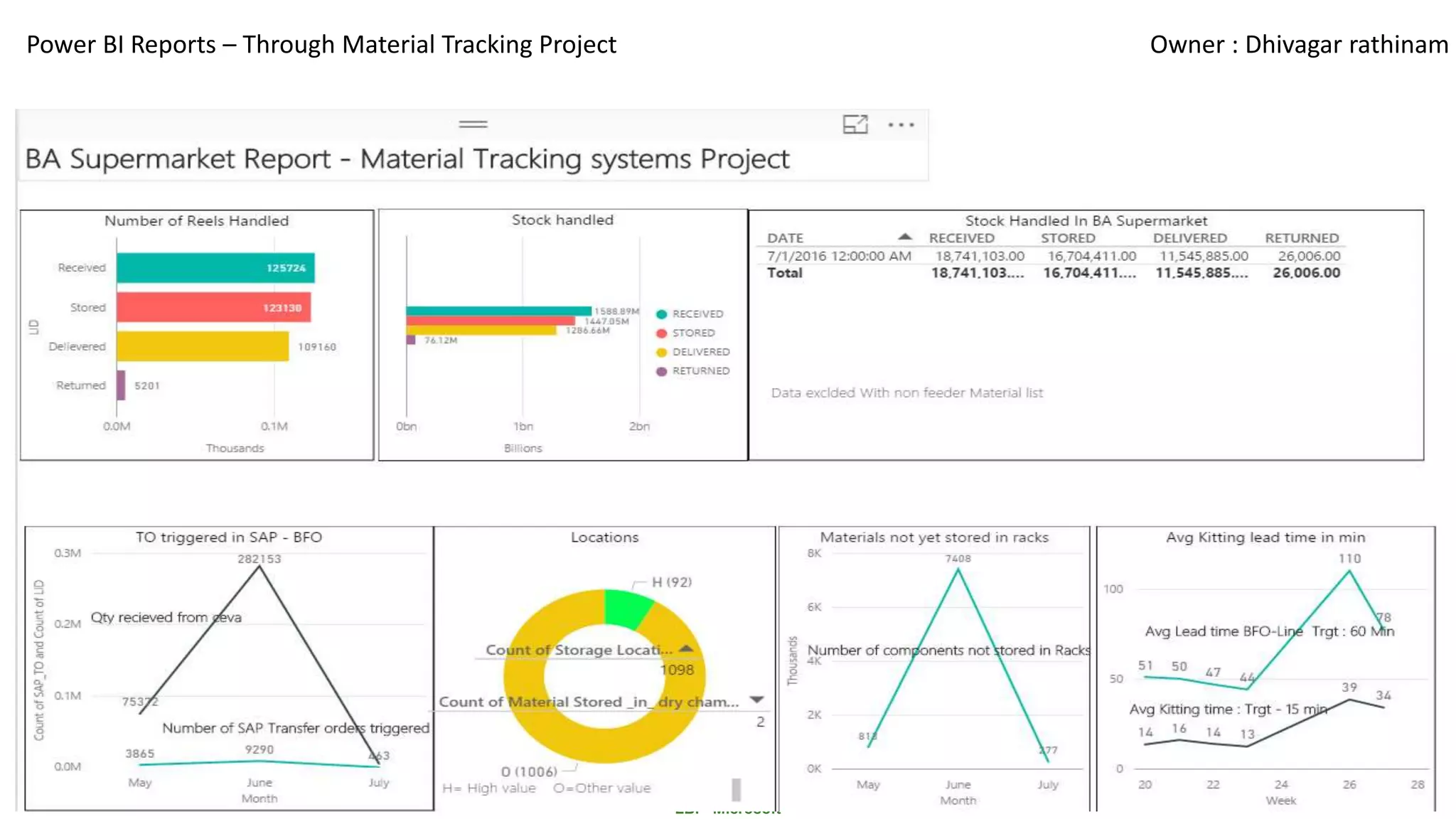Image resolution: width=1456 pixels, height=819 pixels.
Task: Click the Qty recieved from ceva label
Action: pos(166,617)
